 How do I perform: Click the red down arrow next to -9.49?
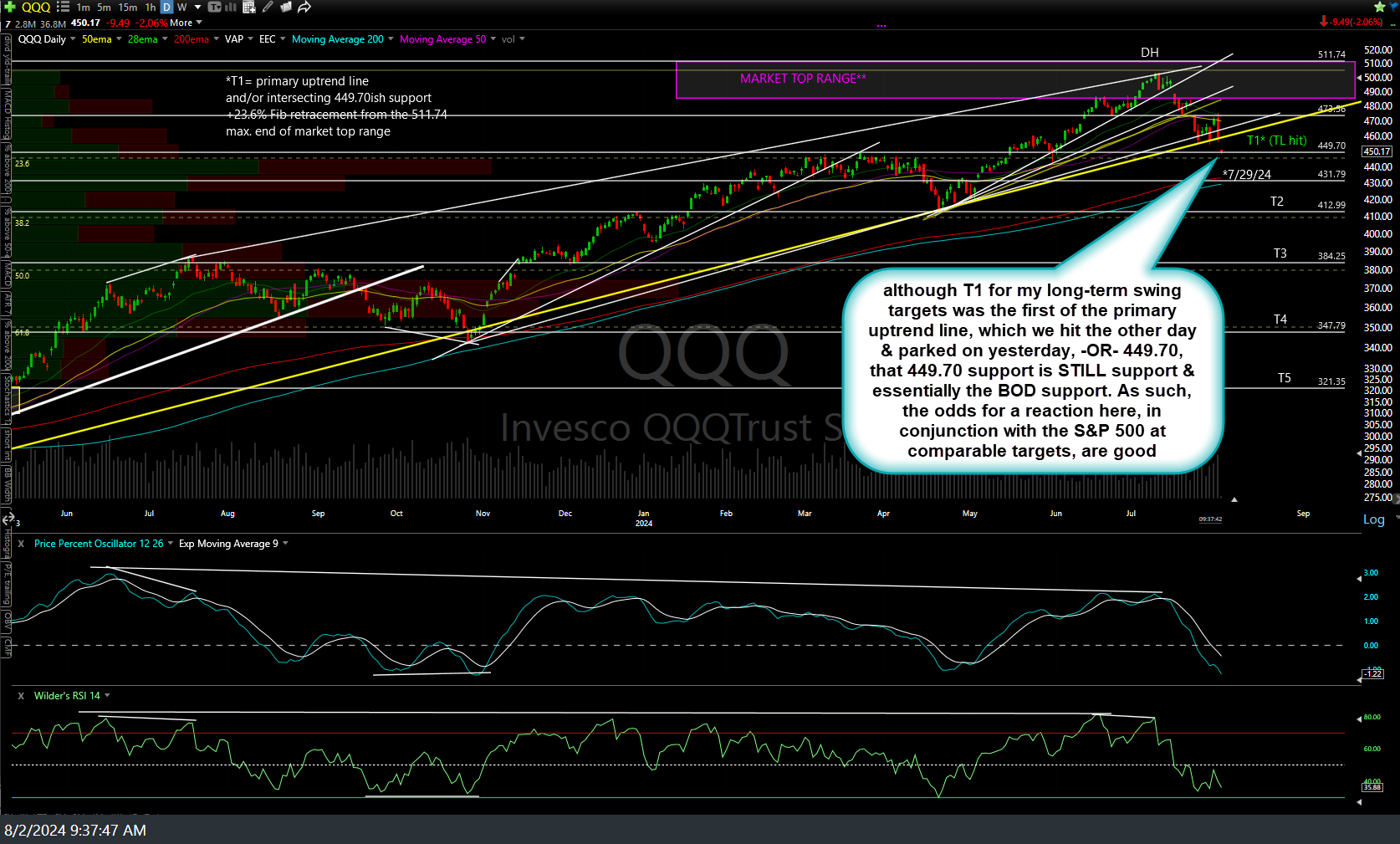1324,22
